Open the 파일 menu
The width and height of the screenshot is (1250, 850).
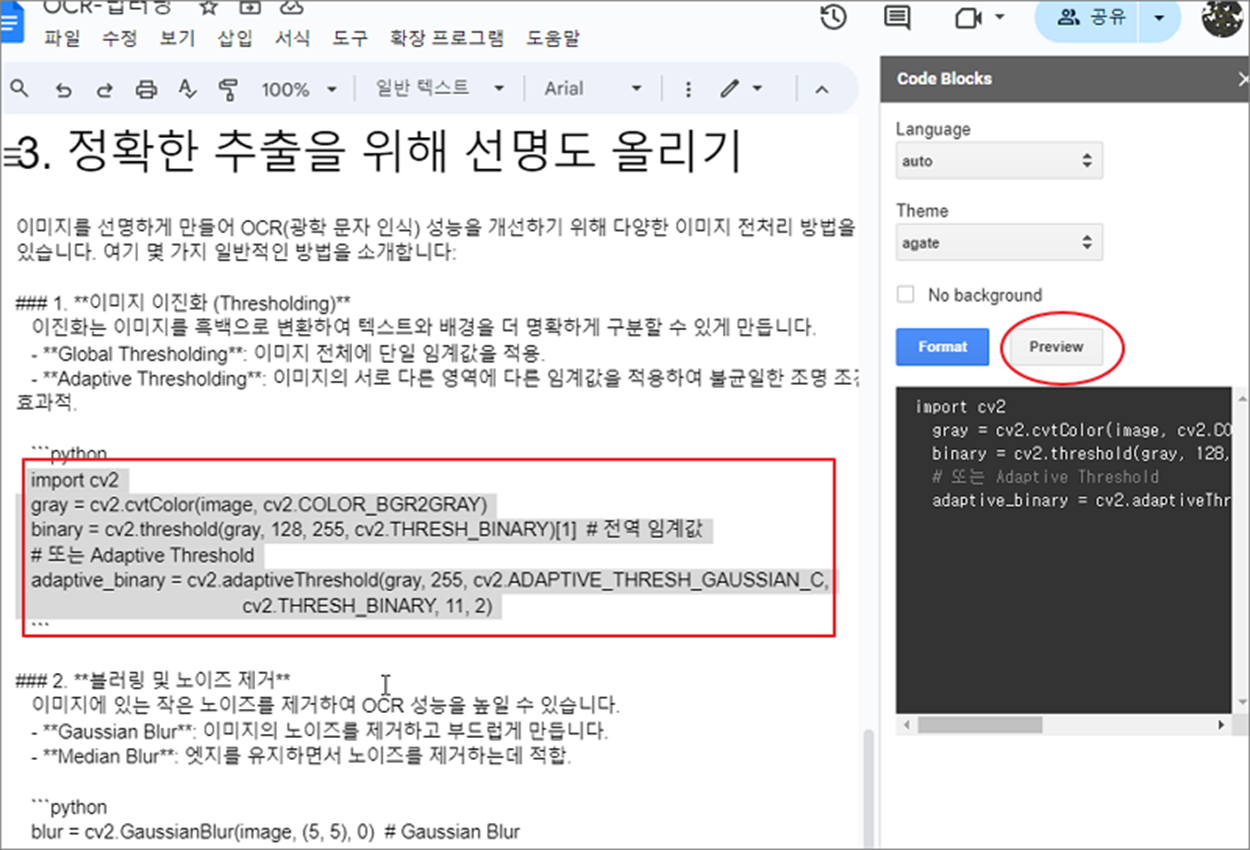click(x=62, y=39)
